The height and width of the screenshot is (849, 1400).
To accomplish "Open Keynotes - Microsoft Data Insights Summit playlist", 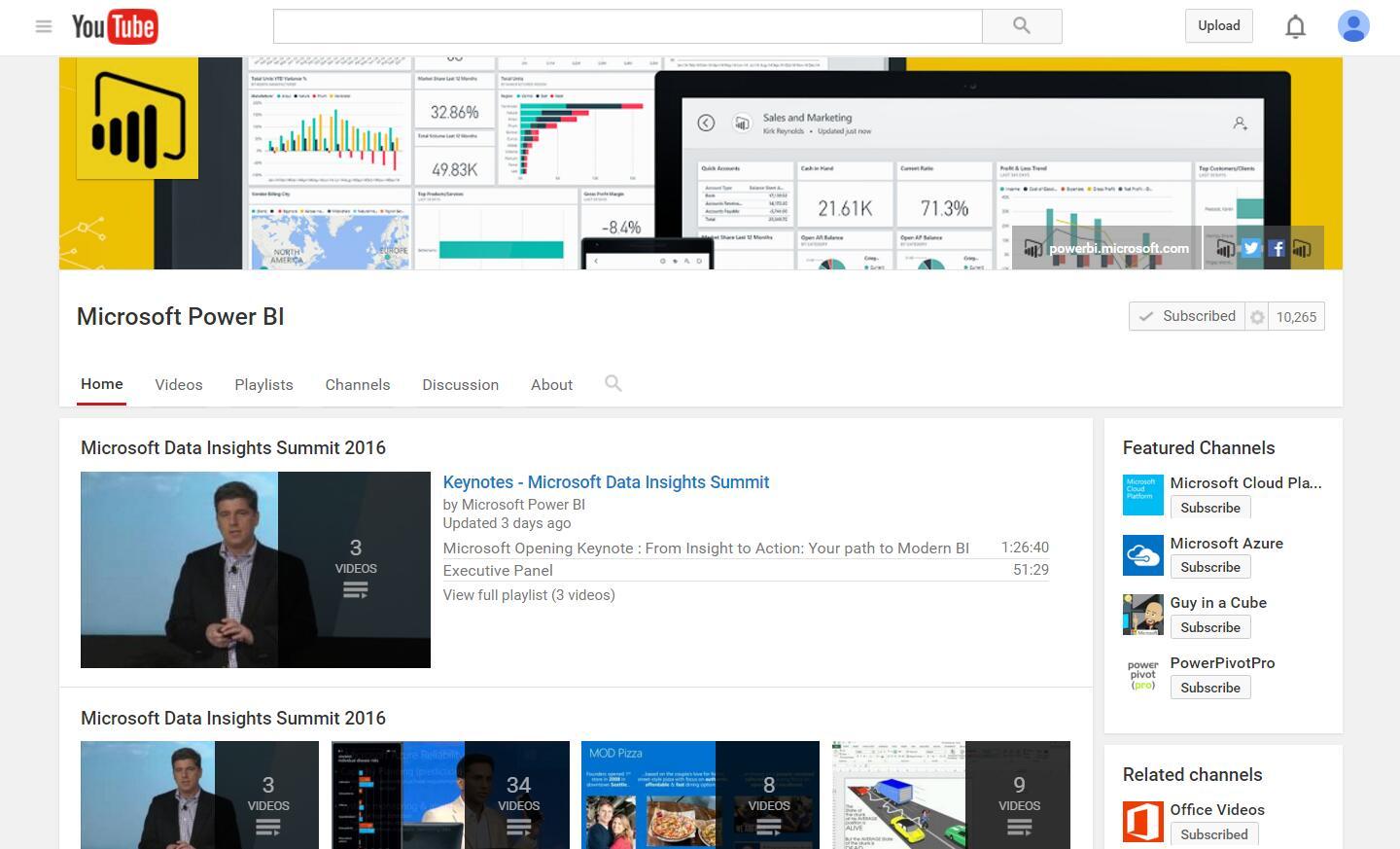I will tap(606, 481).
